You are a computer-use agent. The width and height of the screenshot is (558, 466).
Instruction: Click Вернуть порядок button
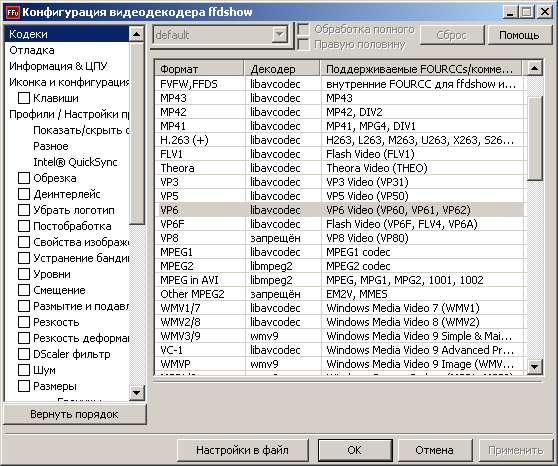pyautogui.click(x=74, y=414)
